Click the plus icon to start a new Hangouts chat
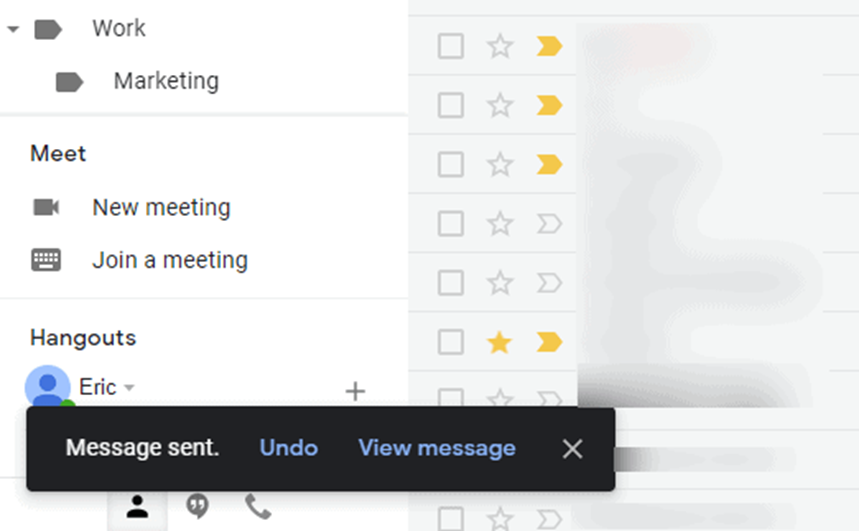This screenshot has height=531, width=859. click(x=355, y=391)
